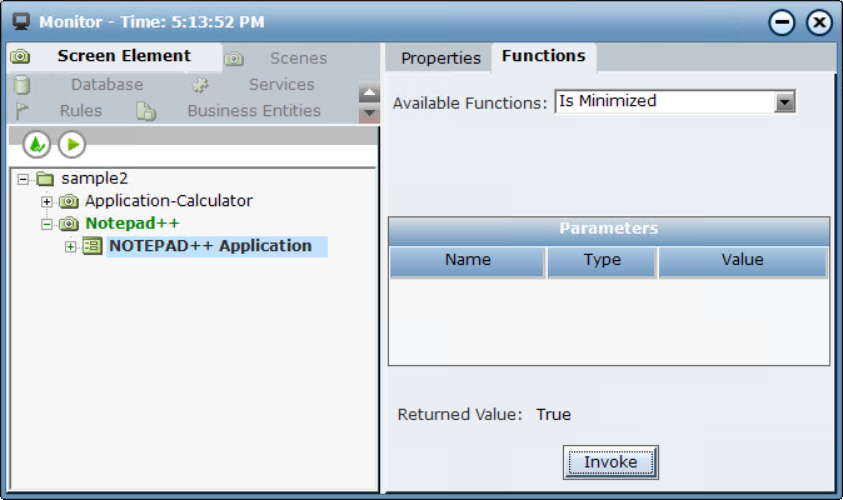Screen dimensions: 843x500
Task: Collapse the sample2 root node
Action: (x=23, y=180)
